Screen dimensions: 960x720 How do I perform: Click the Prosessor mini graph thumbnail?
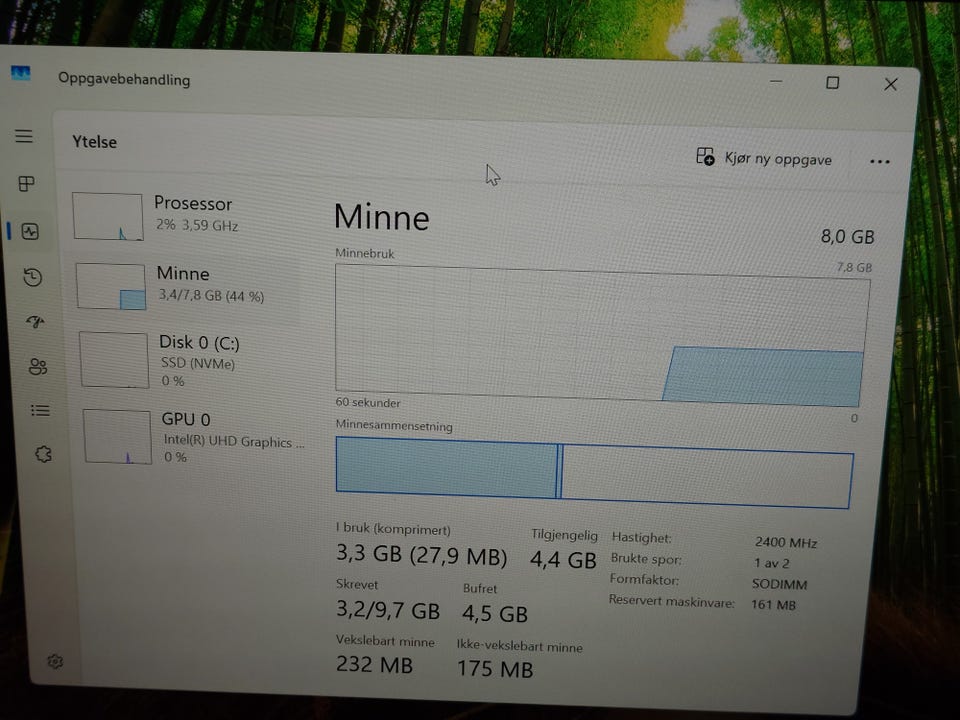tap(108, 216)
